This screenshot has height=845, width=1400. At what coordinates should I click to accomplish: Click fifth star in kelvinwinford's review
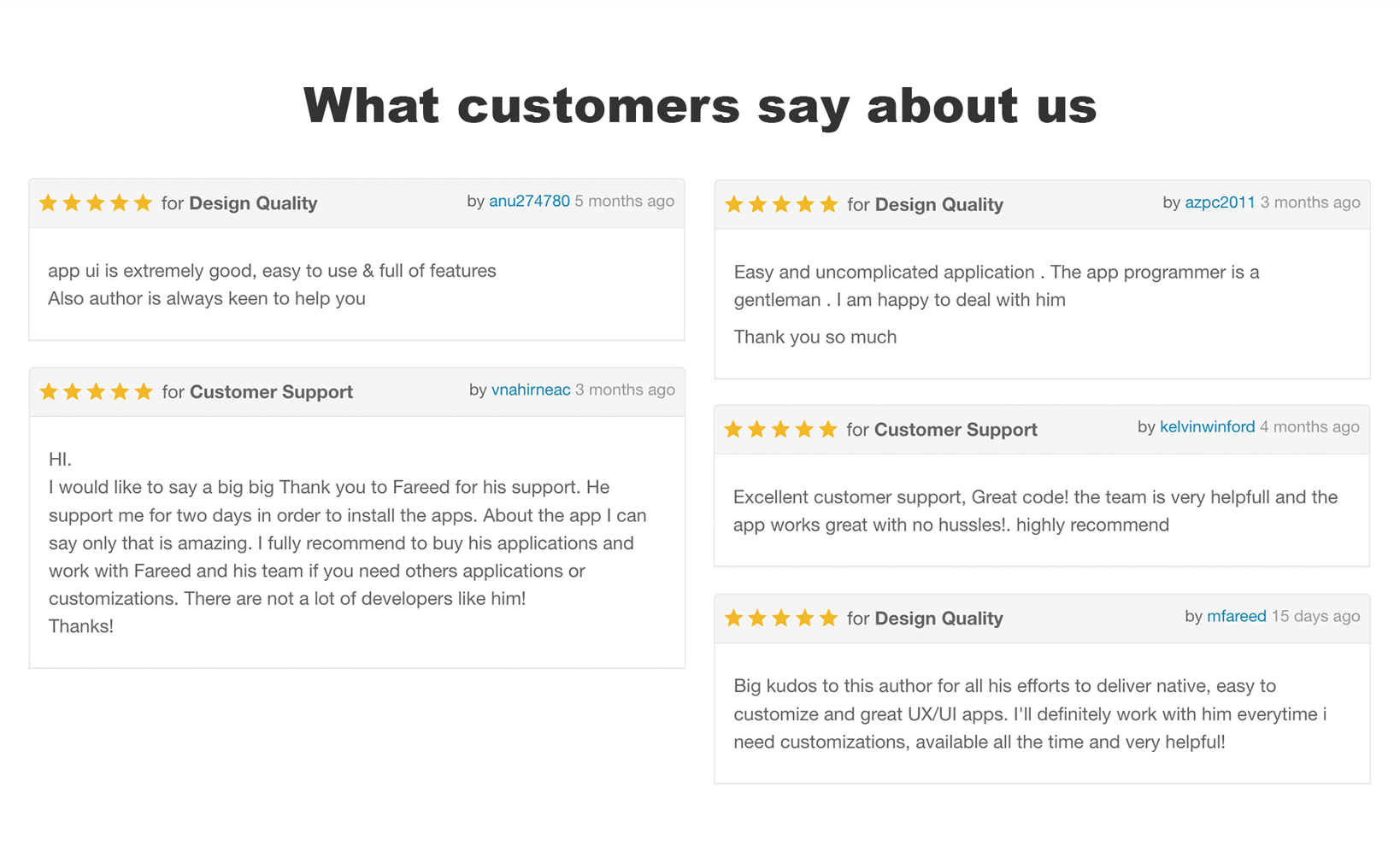click(827, 430)
